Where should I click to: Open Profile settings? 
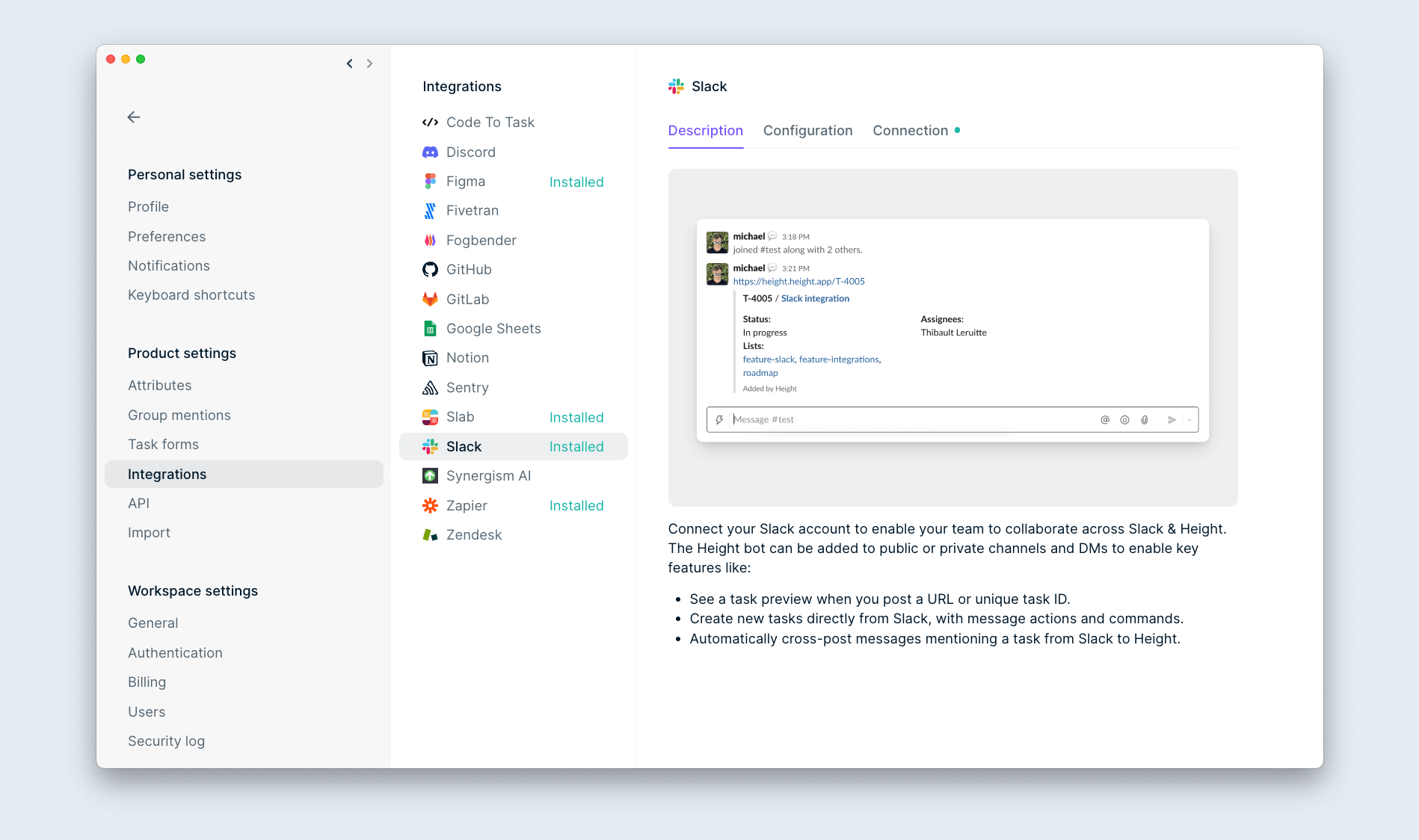point(148,207)
